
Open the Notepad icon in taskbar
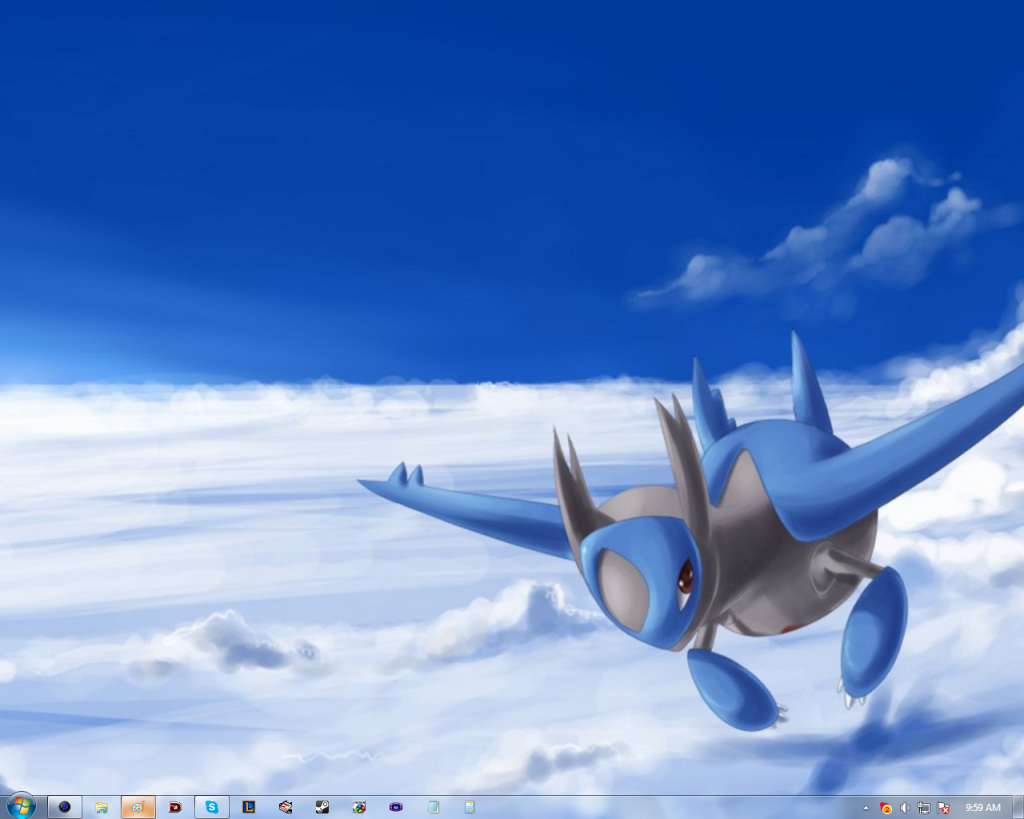(433, 807)
